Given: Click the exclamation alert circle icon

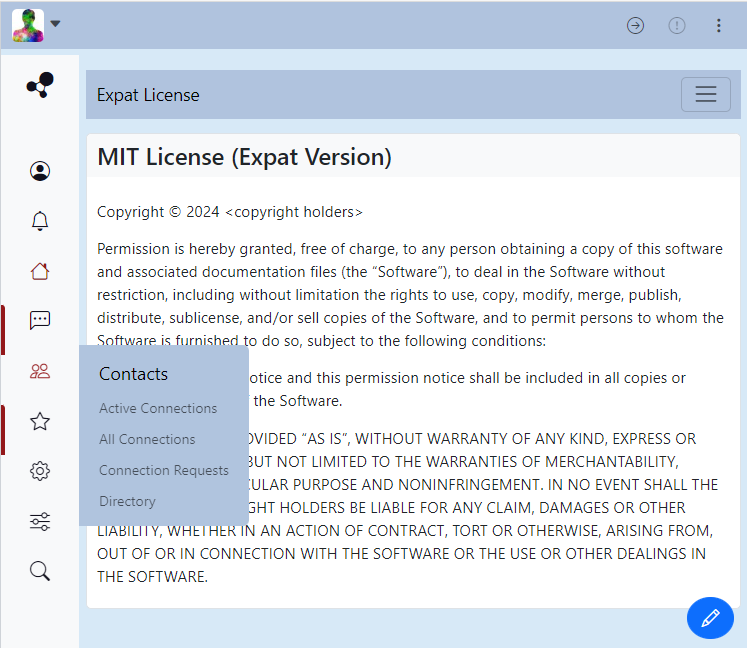Looking at the screenshot, I should point(677,26).
